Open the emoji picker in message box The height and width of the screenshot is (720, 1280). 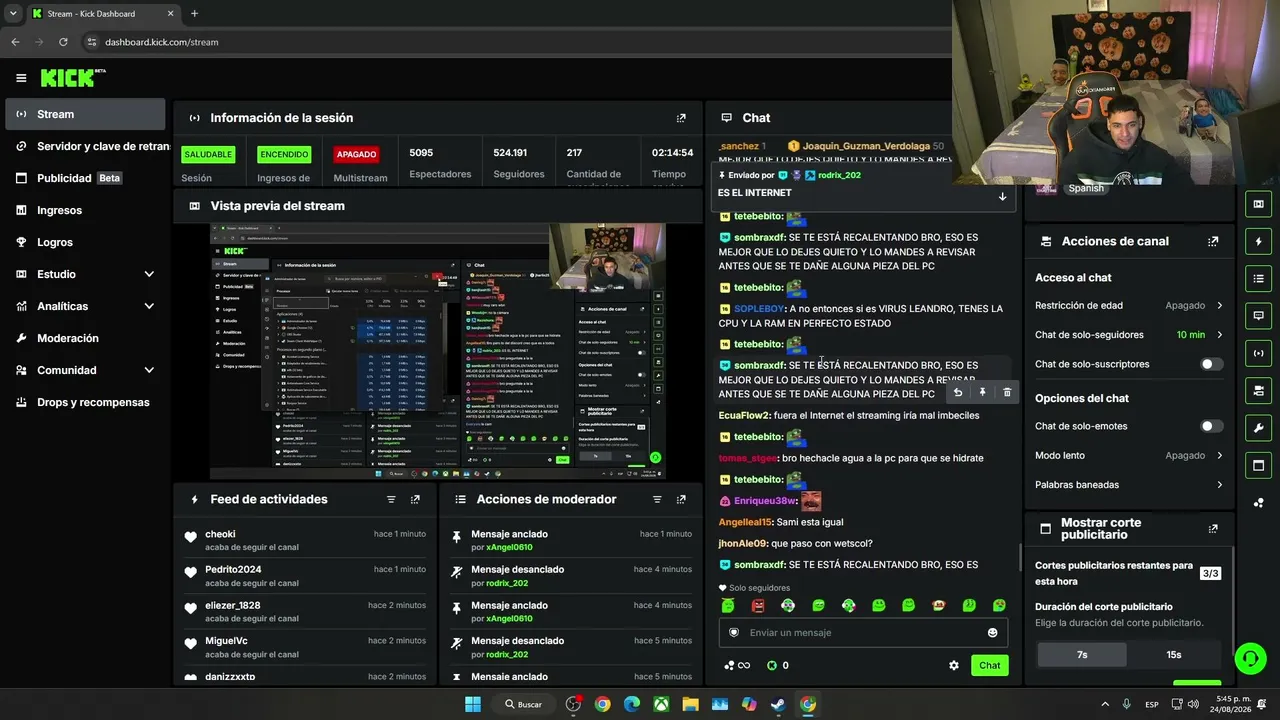coord(992,633)
